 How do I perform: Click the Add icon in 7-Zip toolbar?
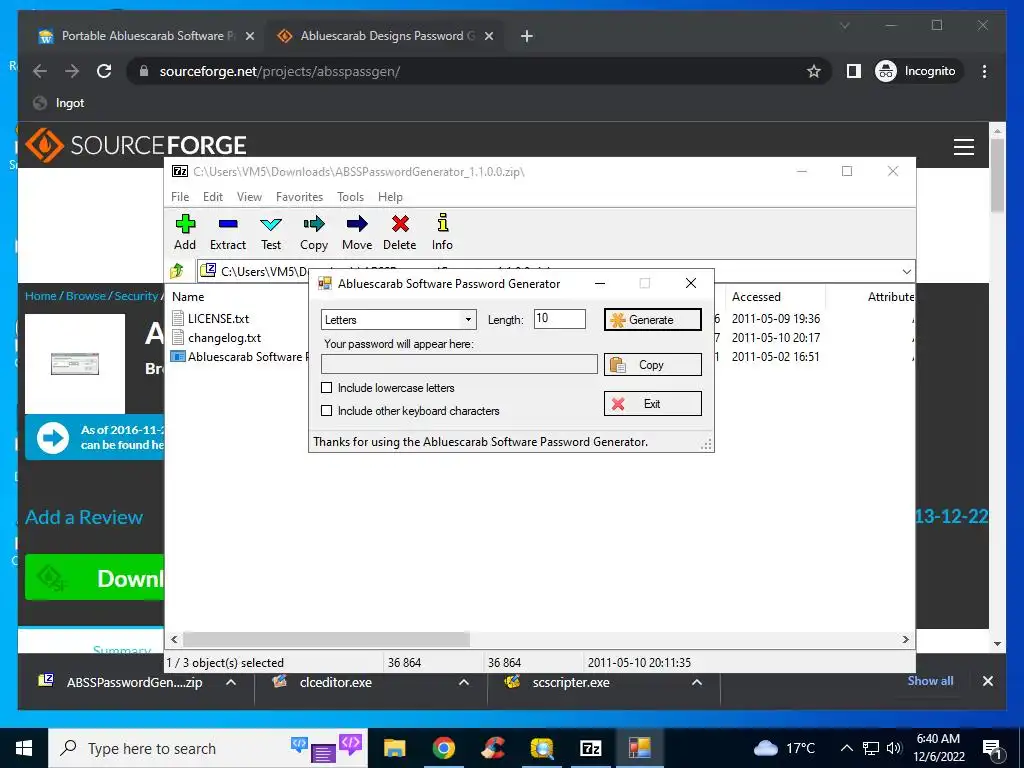[185, 224]
